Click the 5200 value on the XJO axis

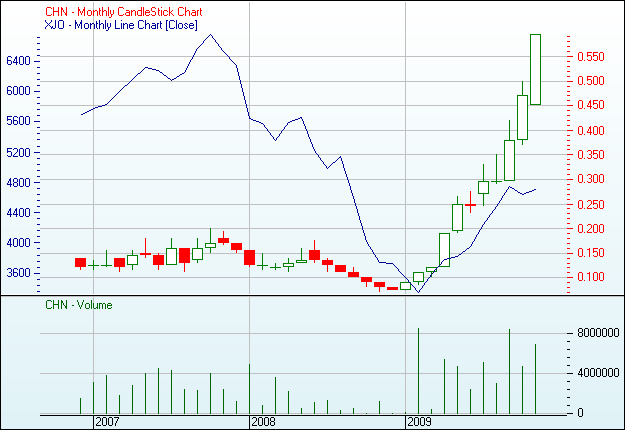(x=18, y=153)
